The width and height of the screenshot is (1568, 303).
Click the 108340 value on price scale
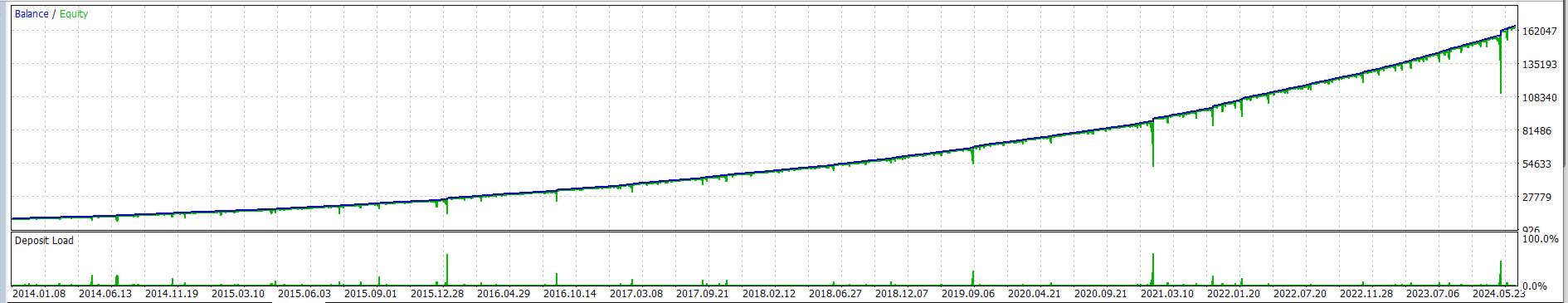1540,98
